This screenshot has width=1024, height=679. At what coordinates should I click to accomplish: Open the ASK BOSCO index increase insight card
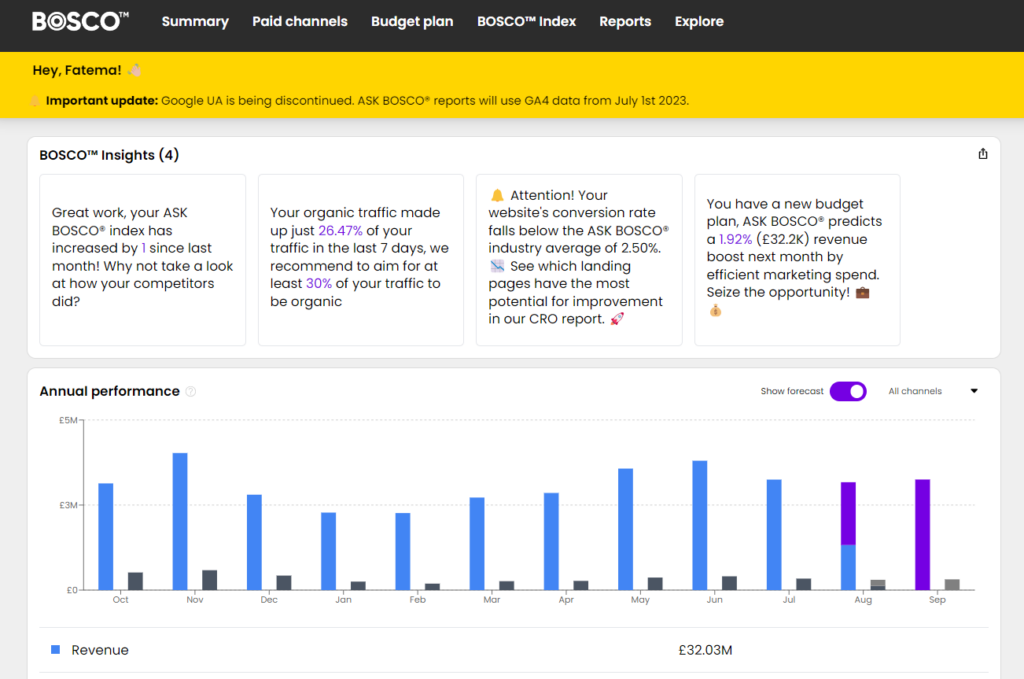point(142,260)
